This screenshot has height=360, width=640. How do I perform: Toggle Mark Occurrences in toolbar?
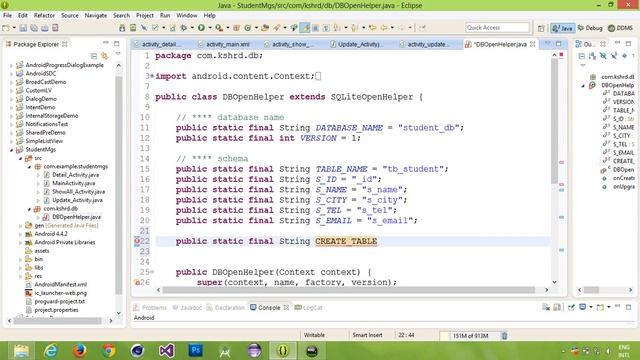[x=304, y=28]
